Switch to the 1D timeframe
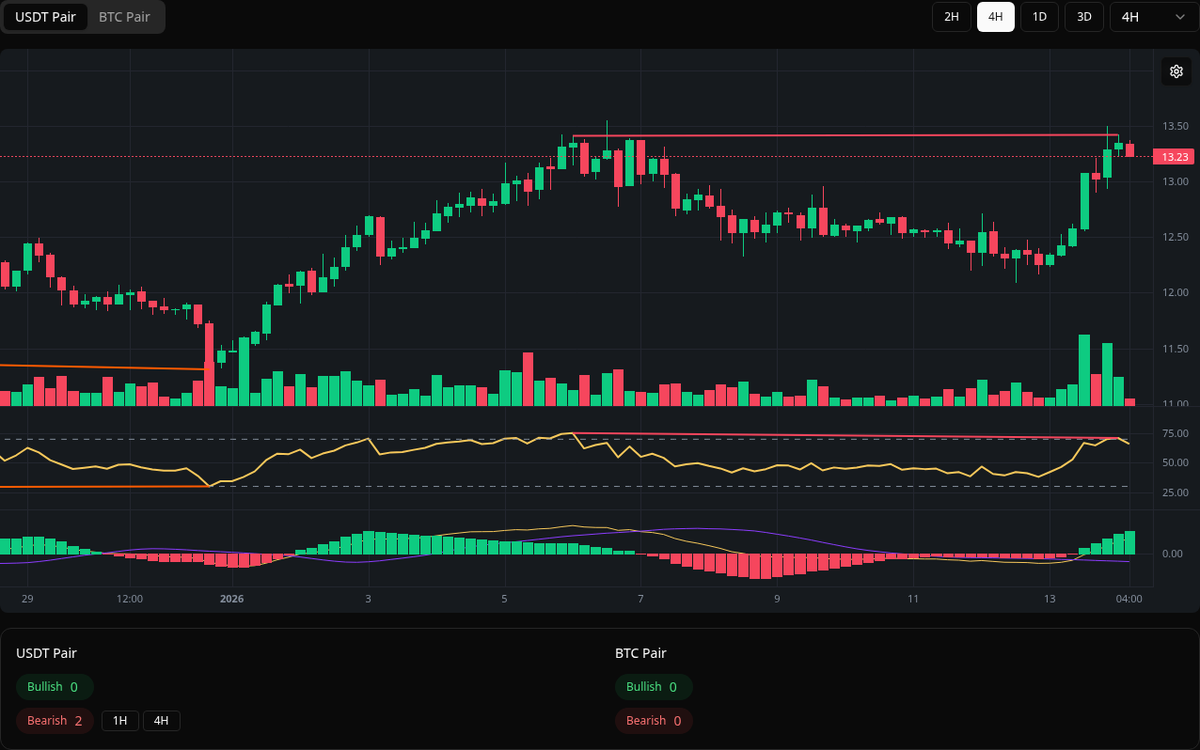1200x750 pixels. (1039, 17)
